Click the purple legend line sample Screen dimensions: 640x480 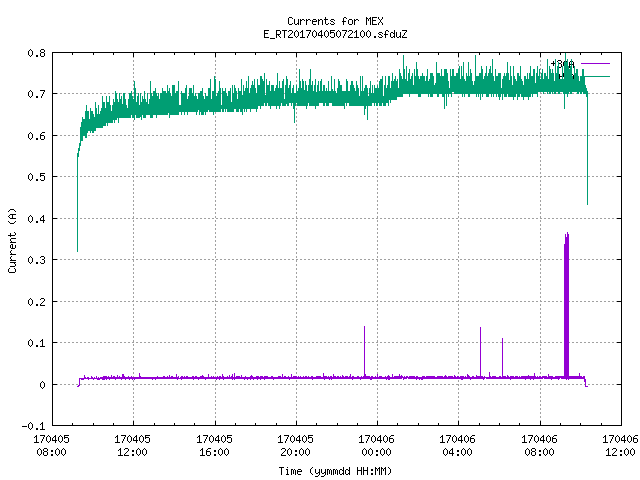(596, 64)
